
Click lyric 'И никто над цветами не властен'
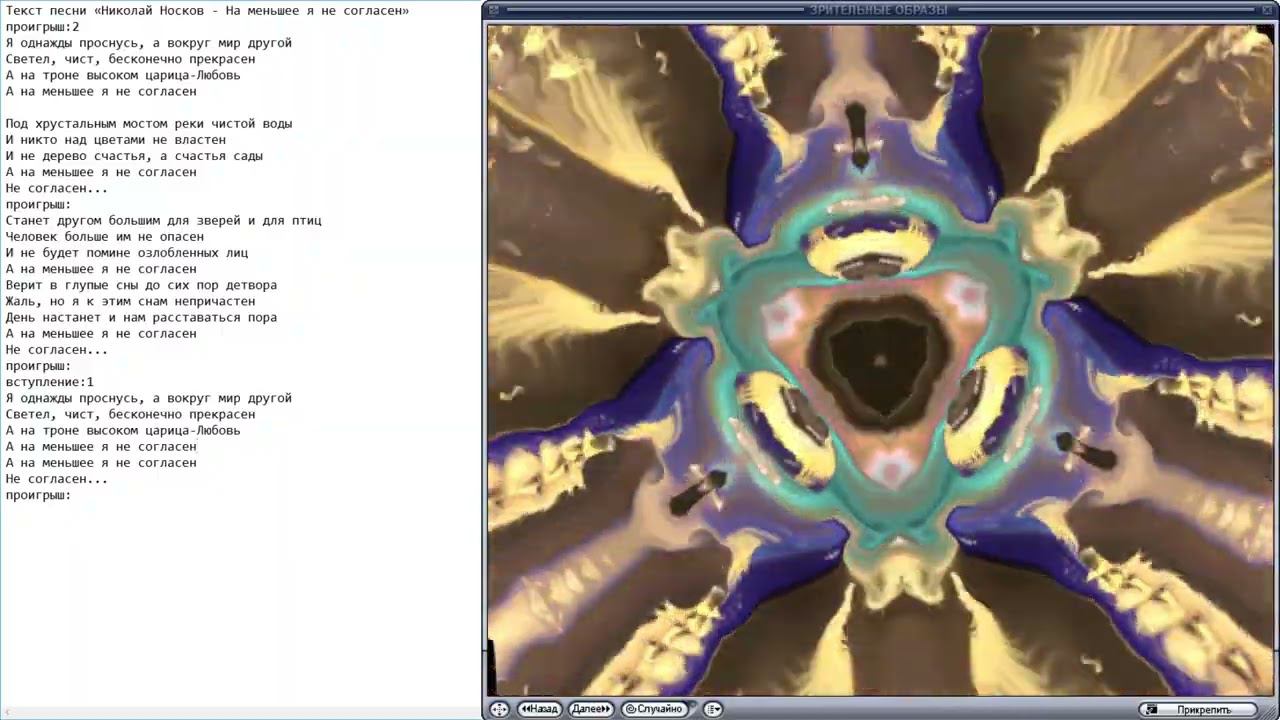[116, 140]
